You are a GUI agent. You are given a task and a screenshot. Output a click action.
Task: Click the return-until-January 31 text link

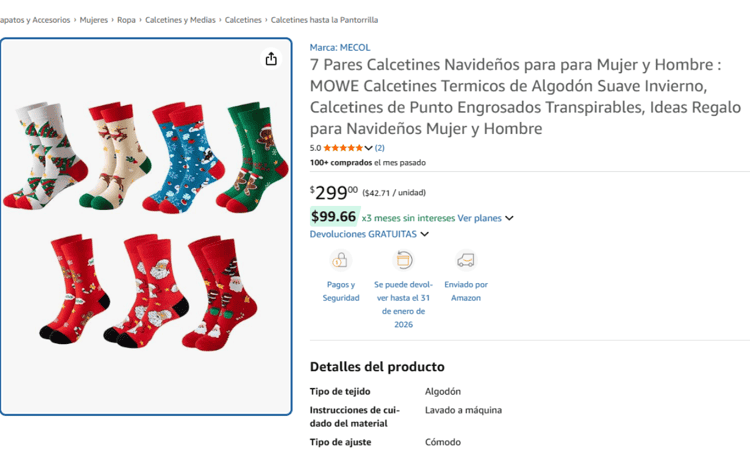pos(404,304)
